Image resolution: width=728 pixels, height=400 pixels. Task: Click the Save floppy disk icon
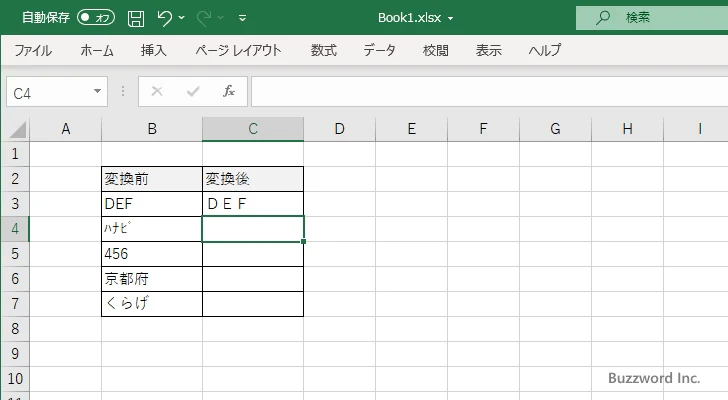point(136,18)
